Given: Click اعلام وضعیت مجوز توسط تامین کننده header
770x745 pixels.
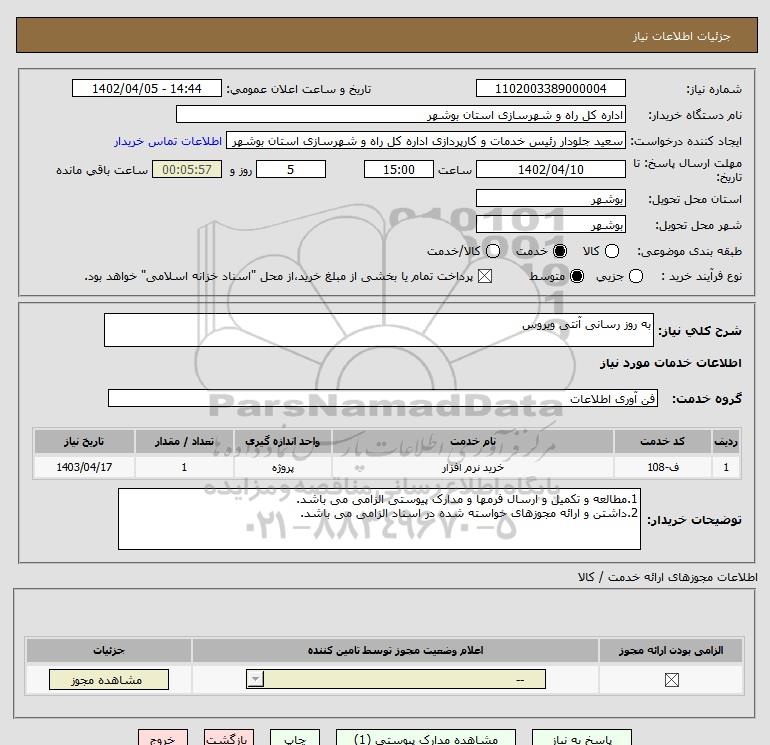Looking at the screenshot, I should [395, 650].
